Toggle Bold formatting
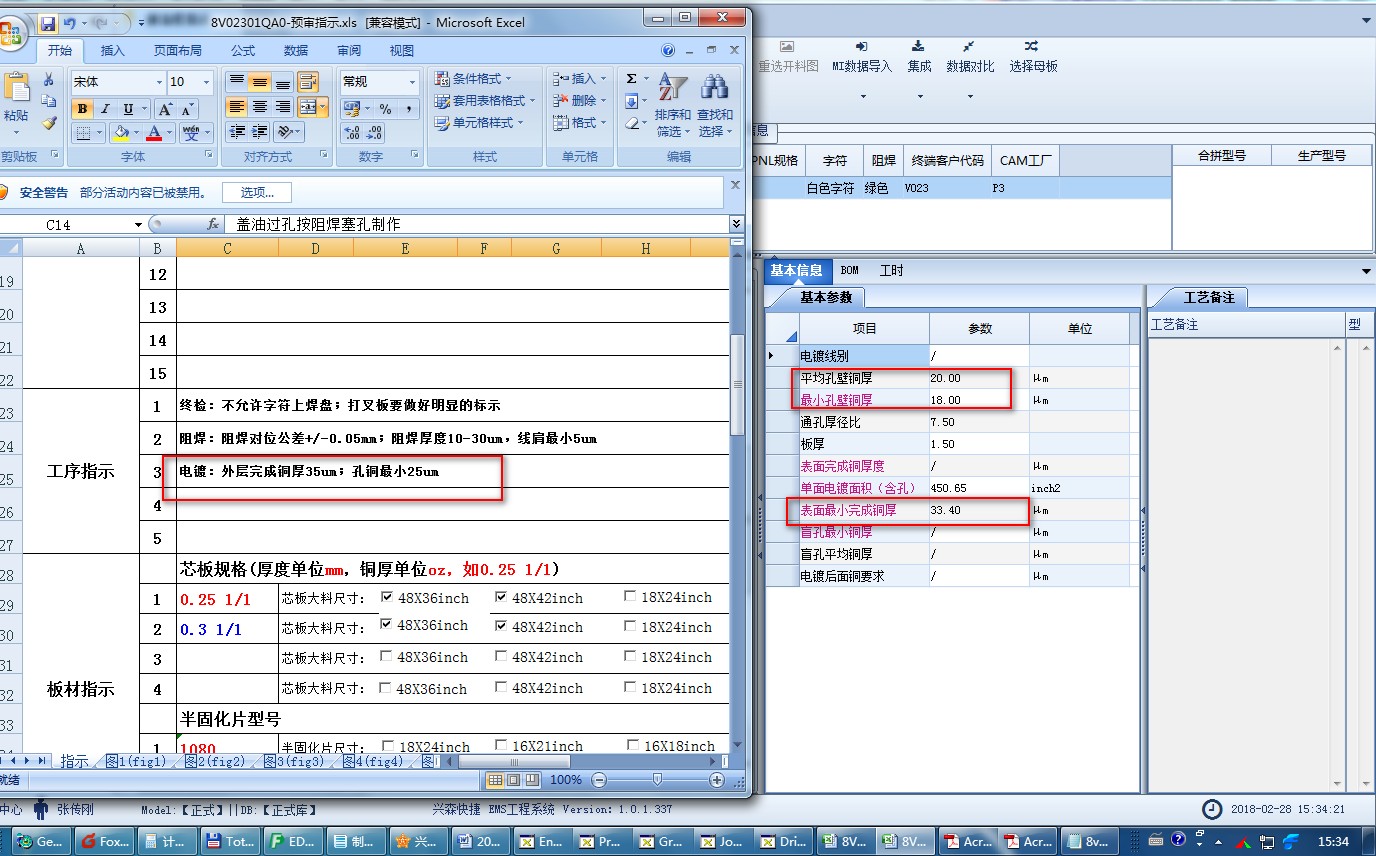This screenshot has width=1376, height=856. coord(83,109)
